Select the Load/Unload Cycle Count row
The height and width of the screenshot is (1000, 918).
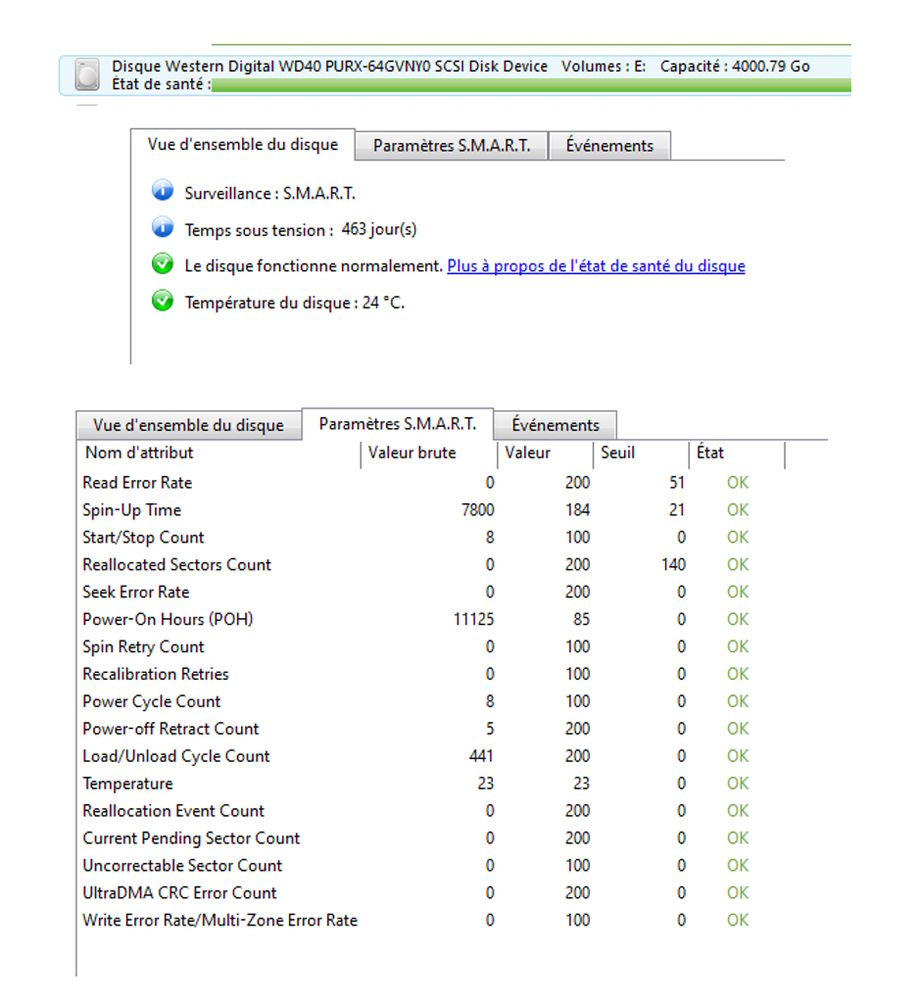click(176, 756)
